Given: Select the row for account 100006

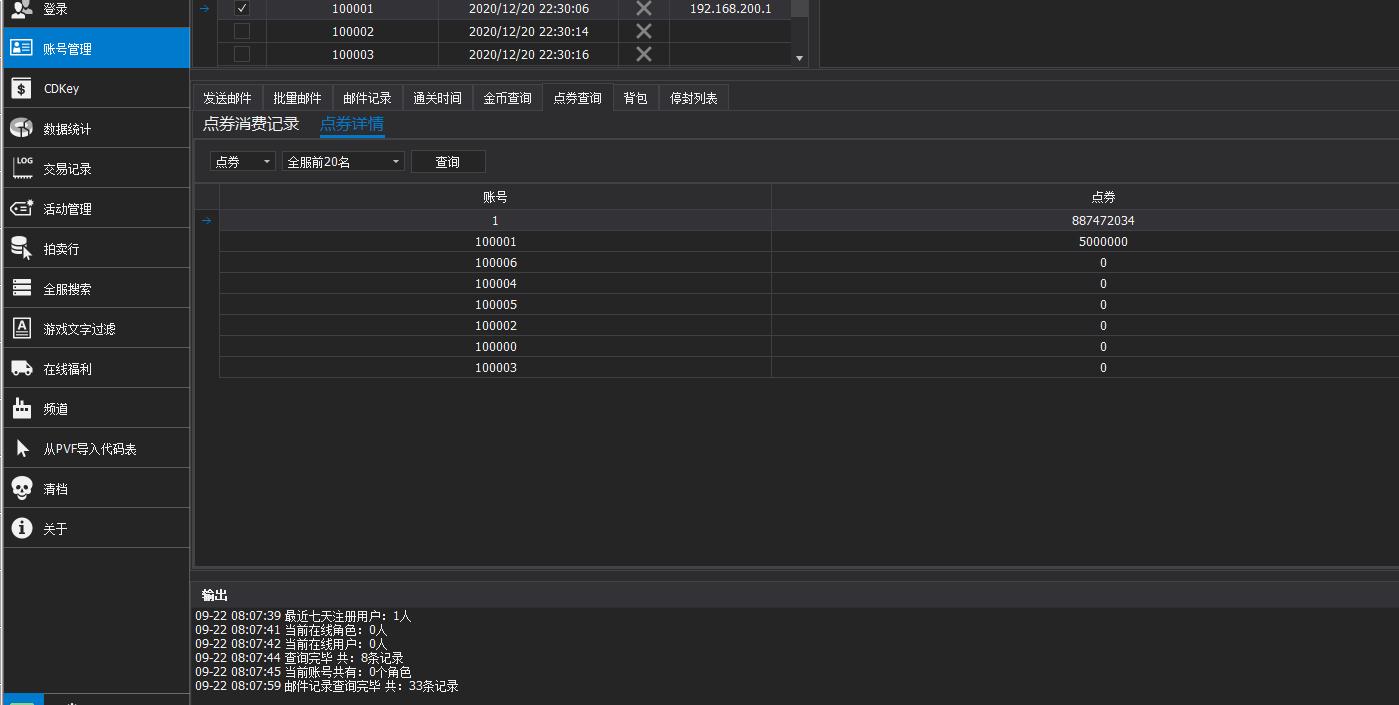Looking at the screenshot, I should [x=496, y=263].
